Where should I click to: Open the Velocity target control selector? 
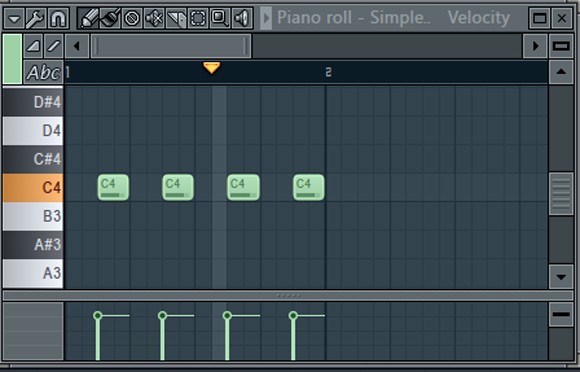pos(479,18)
